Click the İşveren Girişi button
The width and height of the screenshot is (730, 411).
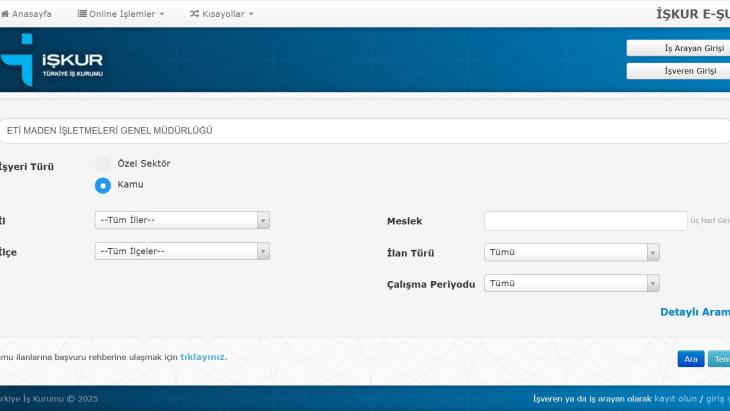pos(678,71)
